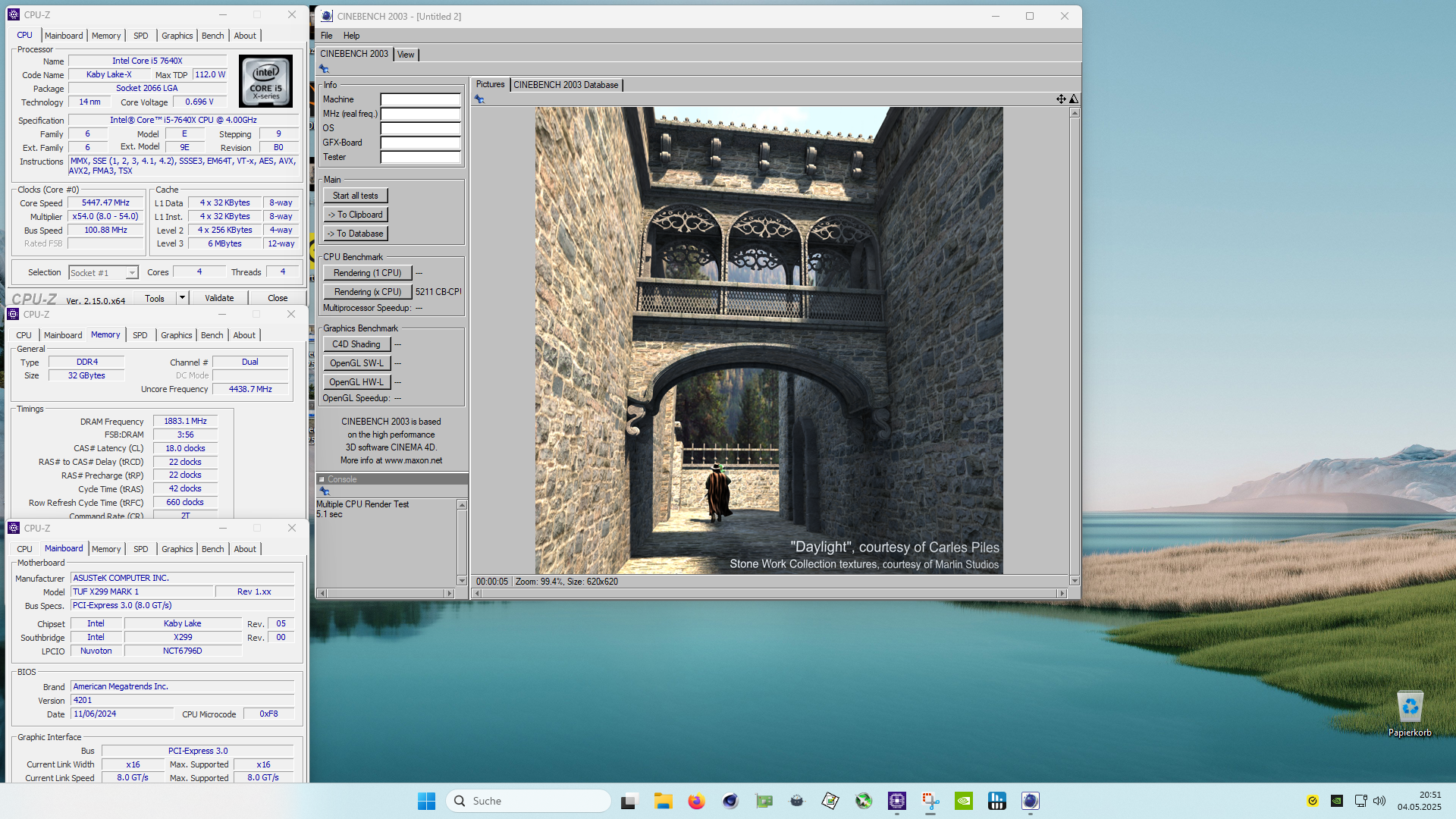Screen dimensions: 1456x819
Task: Click the Machine input field
Action: tap(420, 99)
